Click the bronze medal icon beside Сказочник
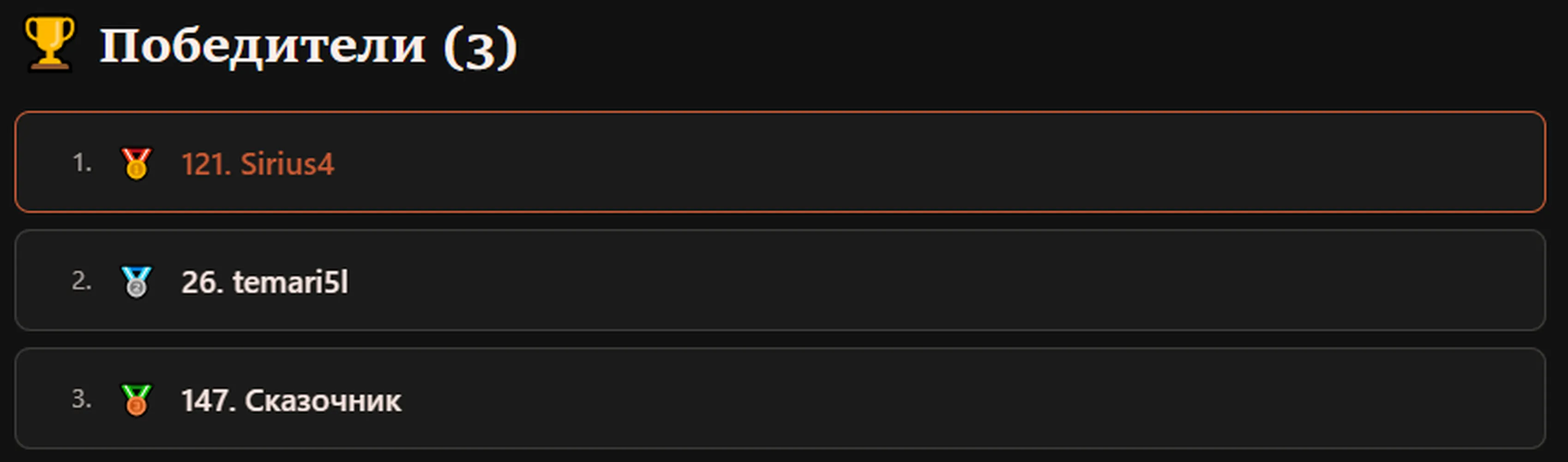The height and width of the screenshot is (462, 1568). click(x=136, y=400)
